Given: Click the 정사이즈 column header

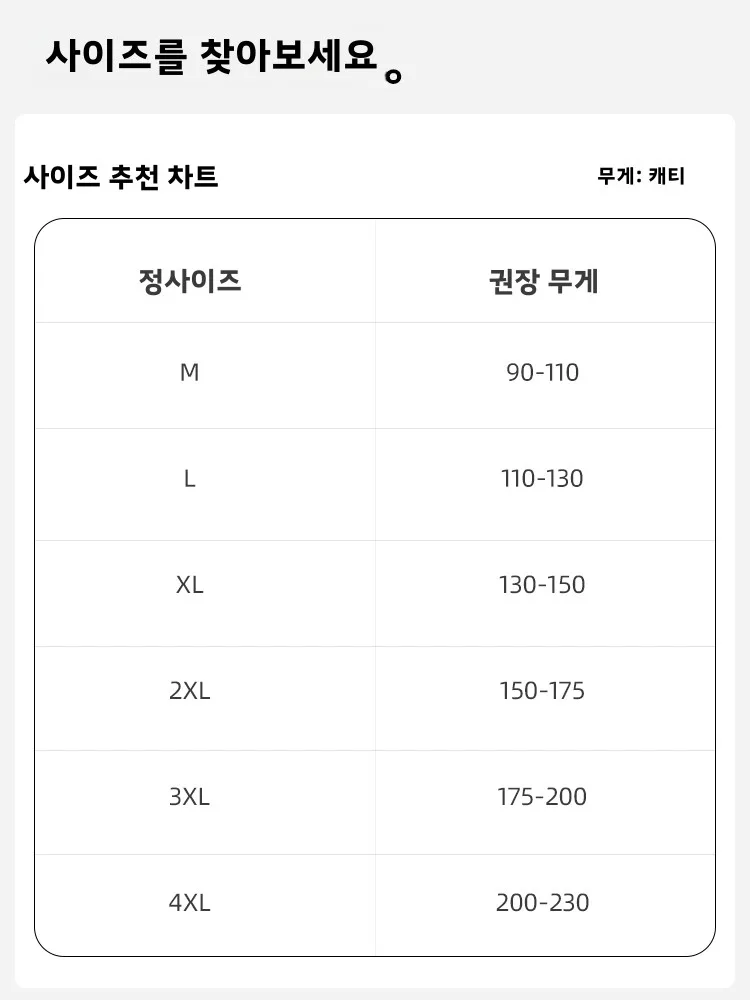Looking at the screenshot, I should [190, 280].
